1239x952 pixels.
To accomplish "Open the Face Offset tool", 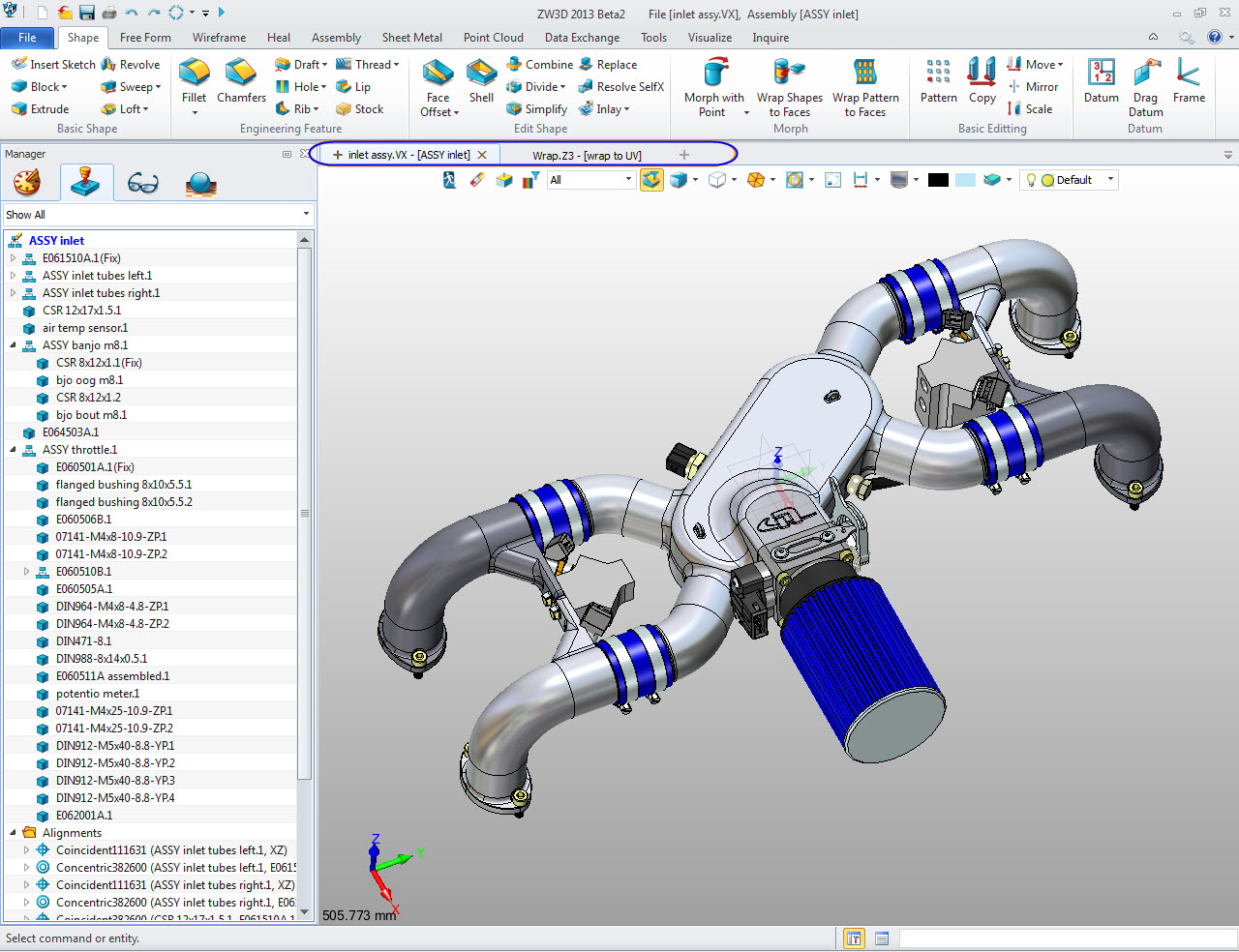I will pos(438,74).
